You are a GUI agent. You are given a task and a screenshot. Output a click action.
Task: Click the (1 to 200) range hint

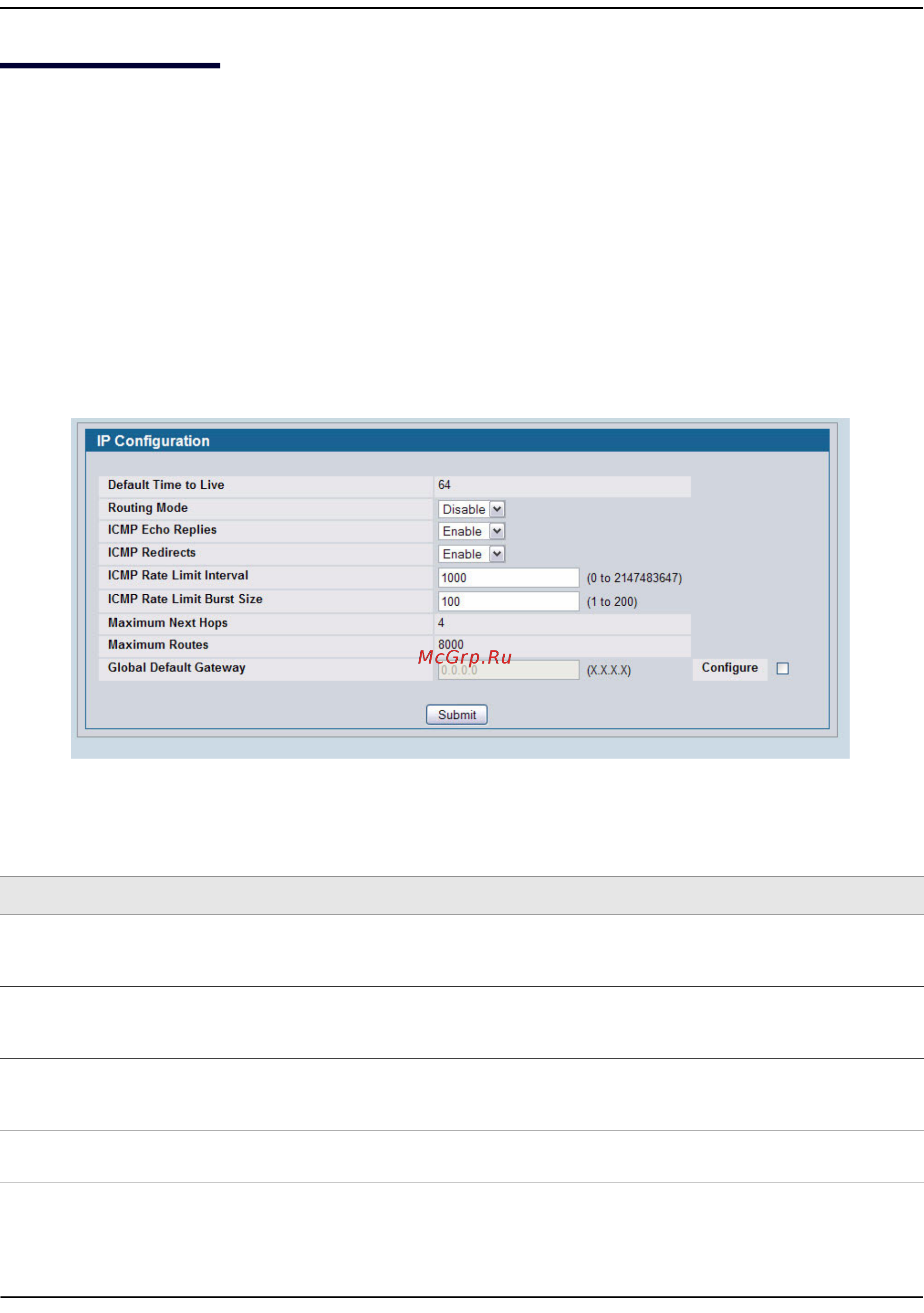coord(612,602)
